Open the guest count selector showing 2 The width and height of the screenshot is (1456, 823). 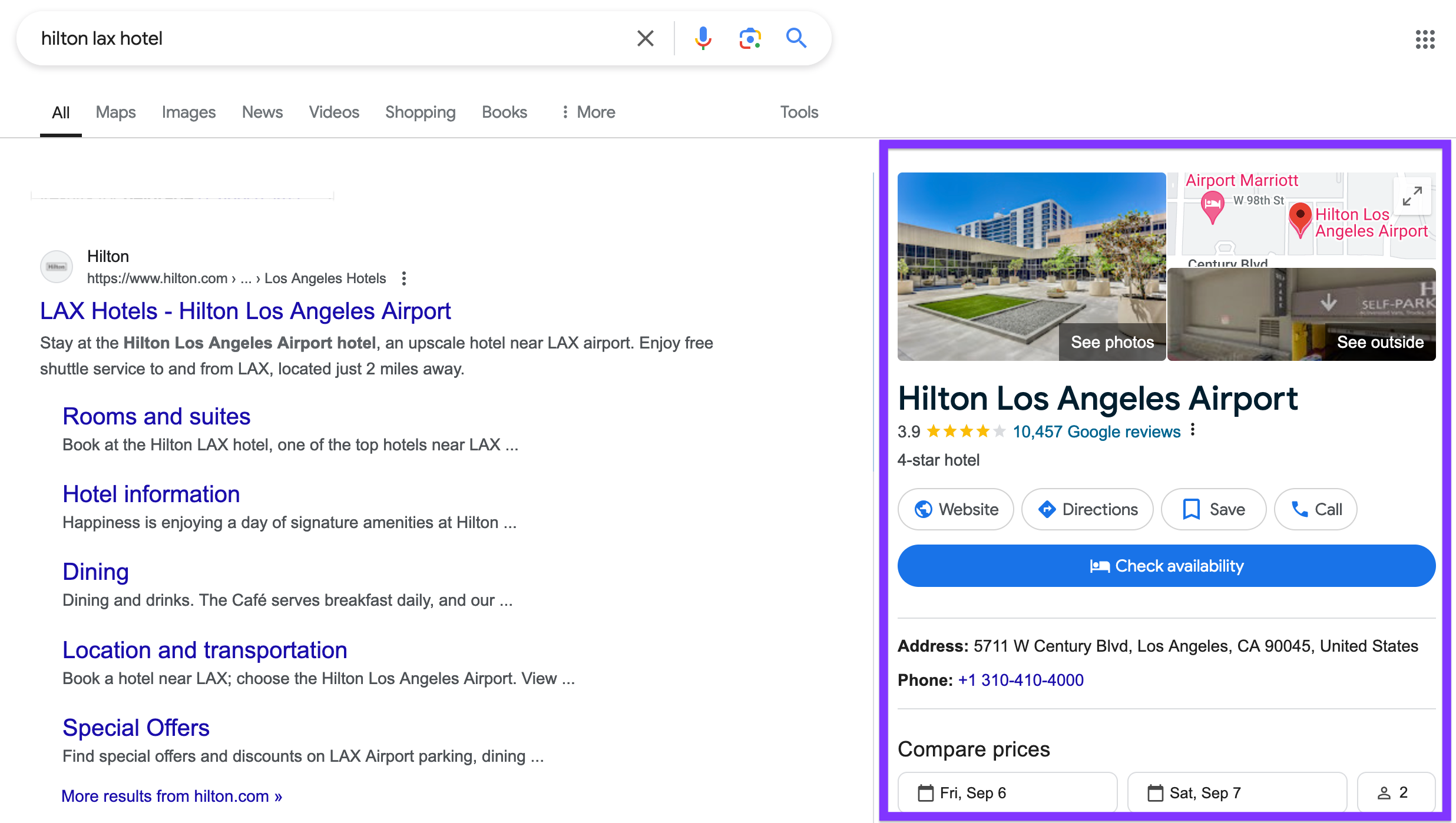(x=1395, y=793)
